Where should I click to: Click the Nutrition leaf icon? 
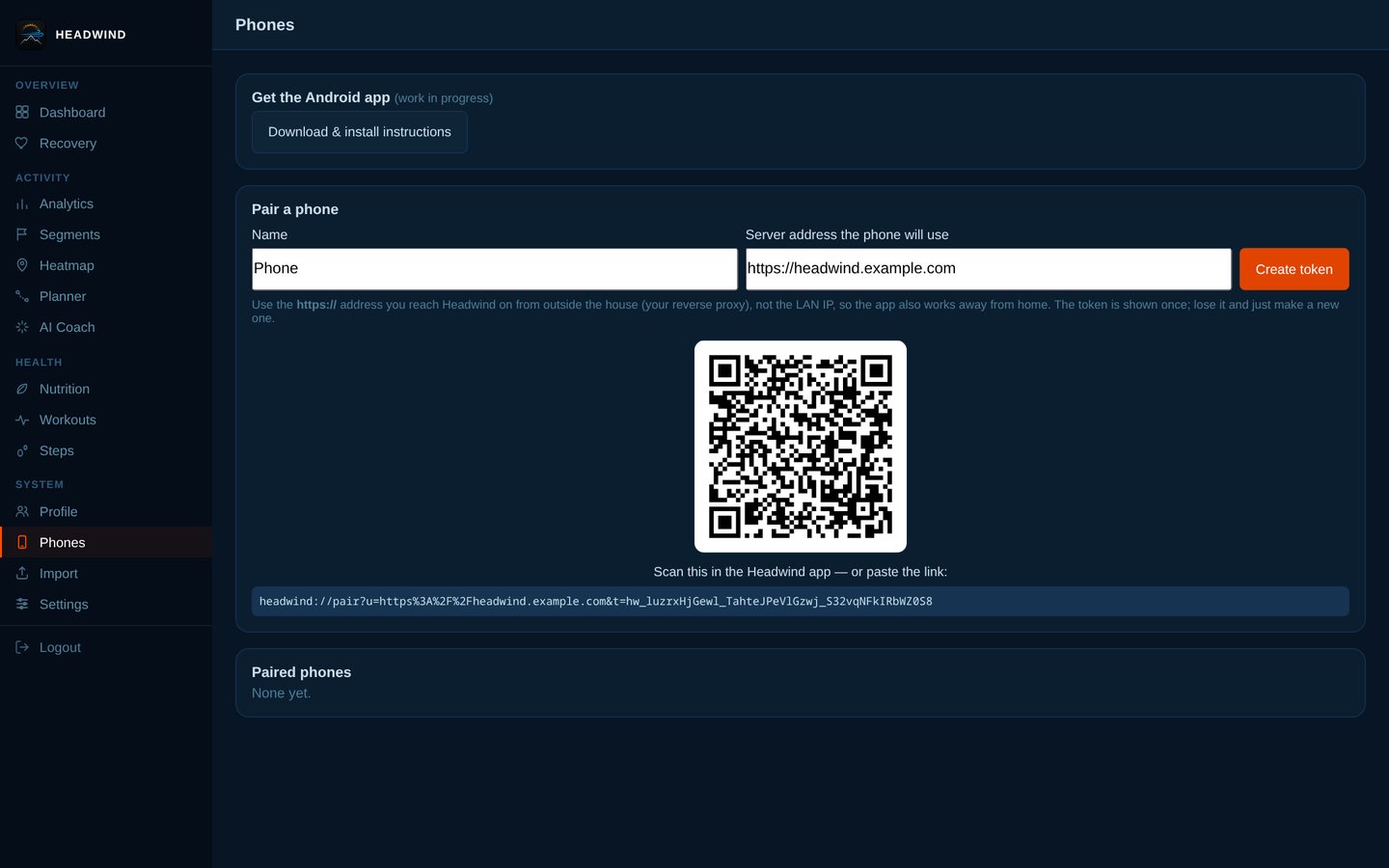[x=22, y=389]
